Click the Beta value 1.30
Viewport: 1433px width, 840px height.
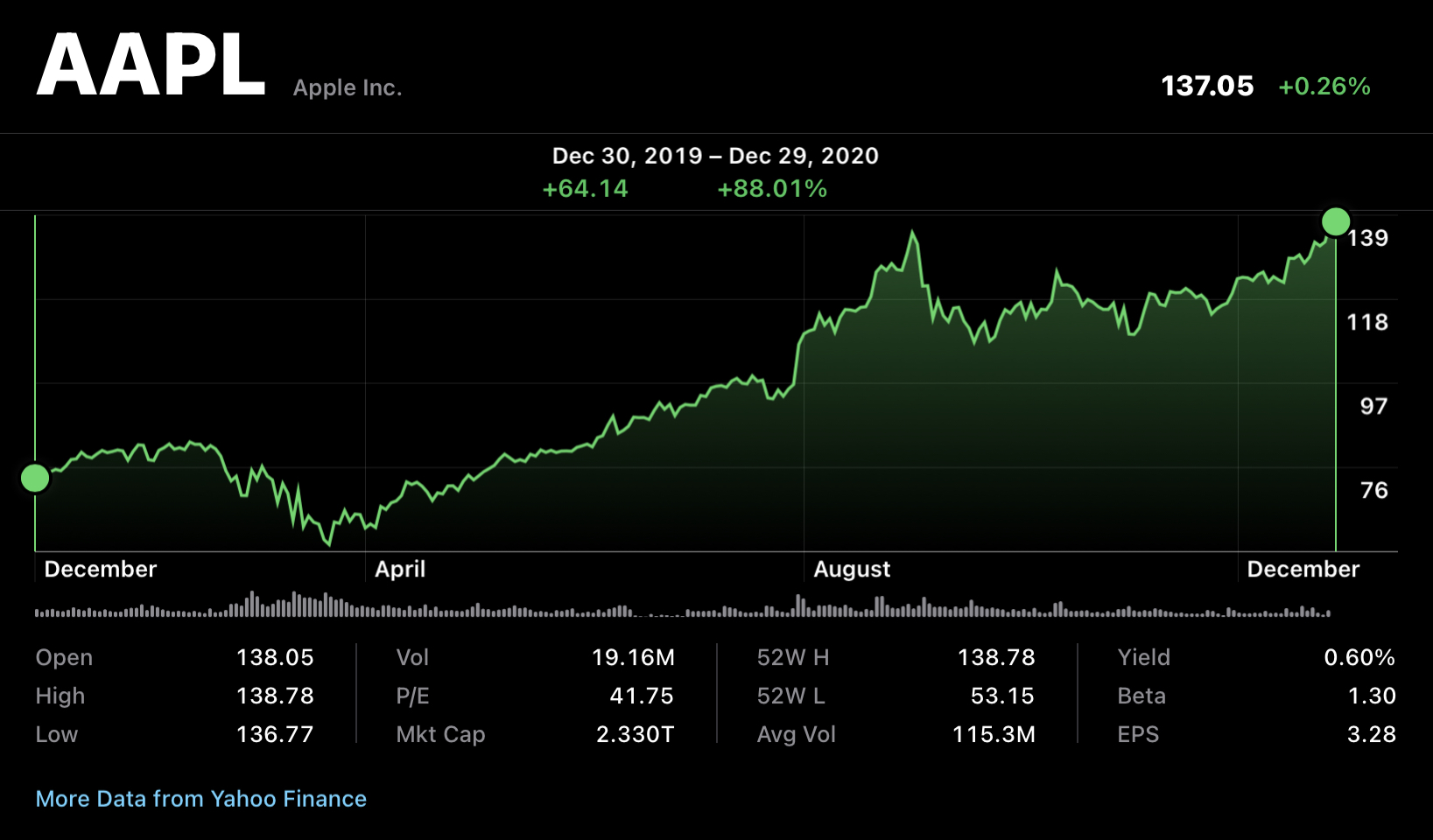coord(1372,696)
